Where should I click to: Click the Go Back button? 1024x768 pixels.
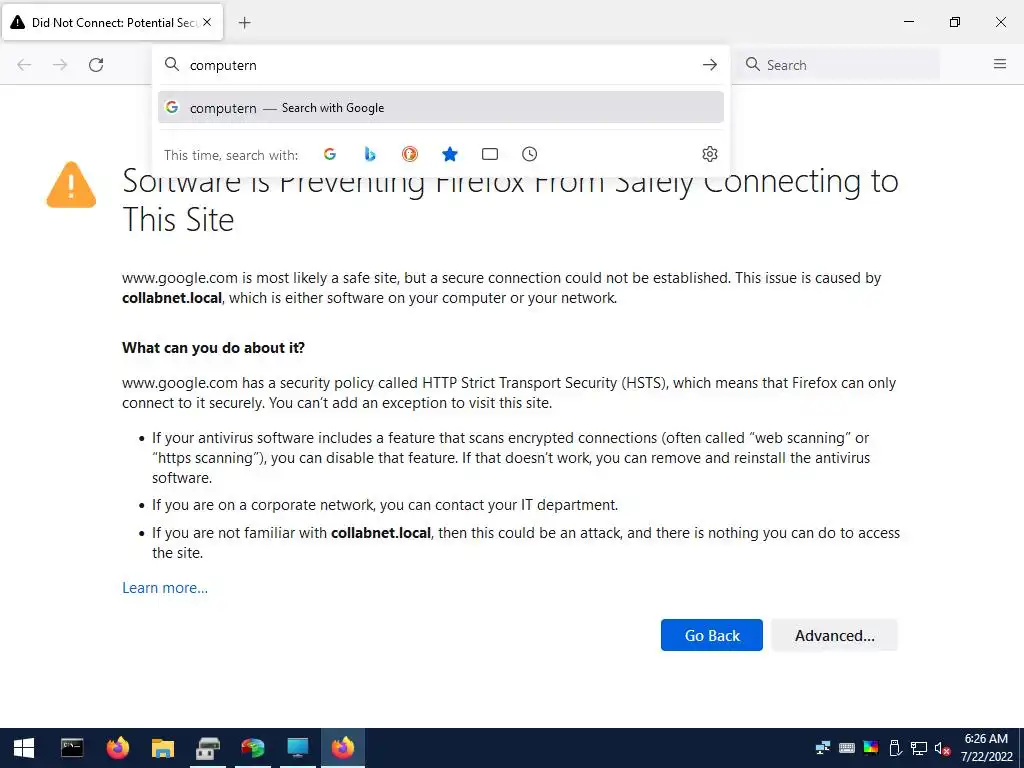[x=712, y=635]
